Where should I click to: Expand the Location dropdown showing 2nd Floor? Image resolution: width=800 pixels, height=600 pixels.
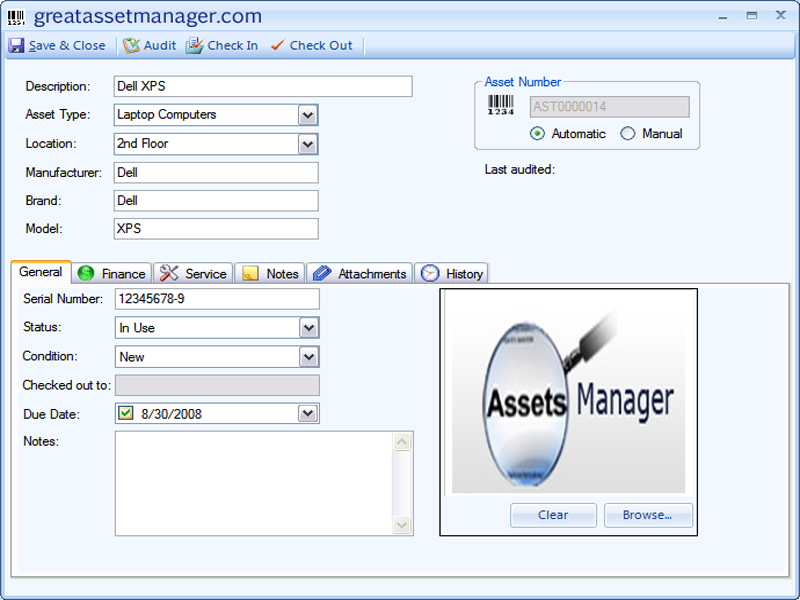click(307, 143)
